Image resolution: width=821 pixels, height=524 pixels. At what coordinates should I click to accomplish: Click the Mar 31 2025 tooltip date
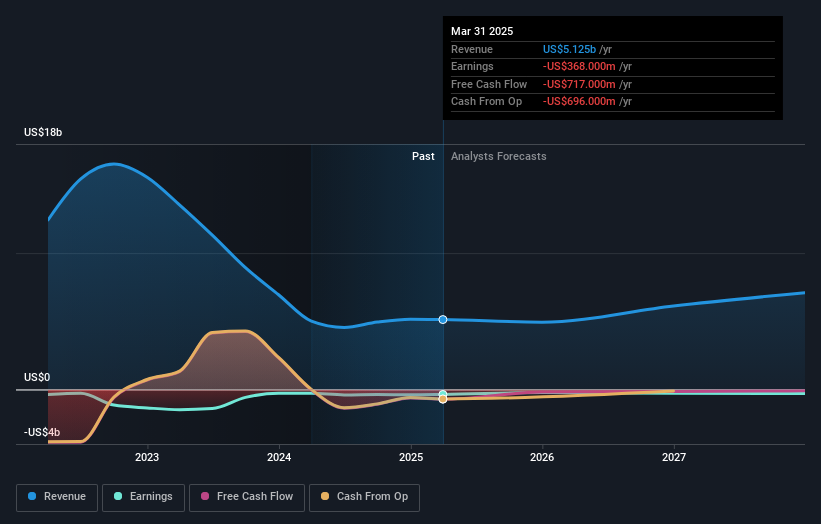coord(482,31)
